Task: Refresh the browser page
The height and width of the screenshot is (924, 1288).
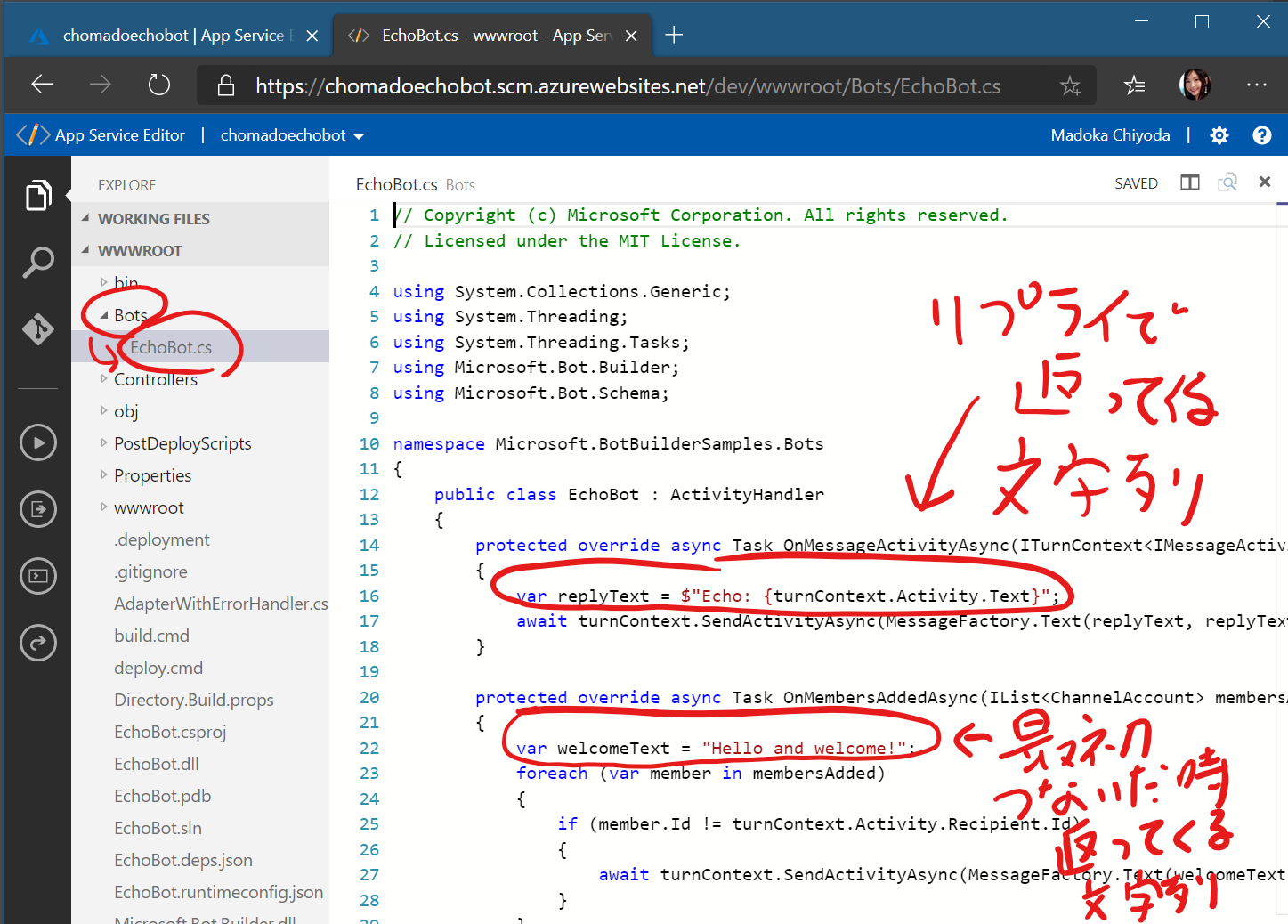Action: pyautogui.click(x=158, y=85)
